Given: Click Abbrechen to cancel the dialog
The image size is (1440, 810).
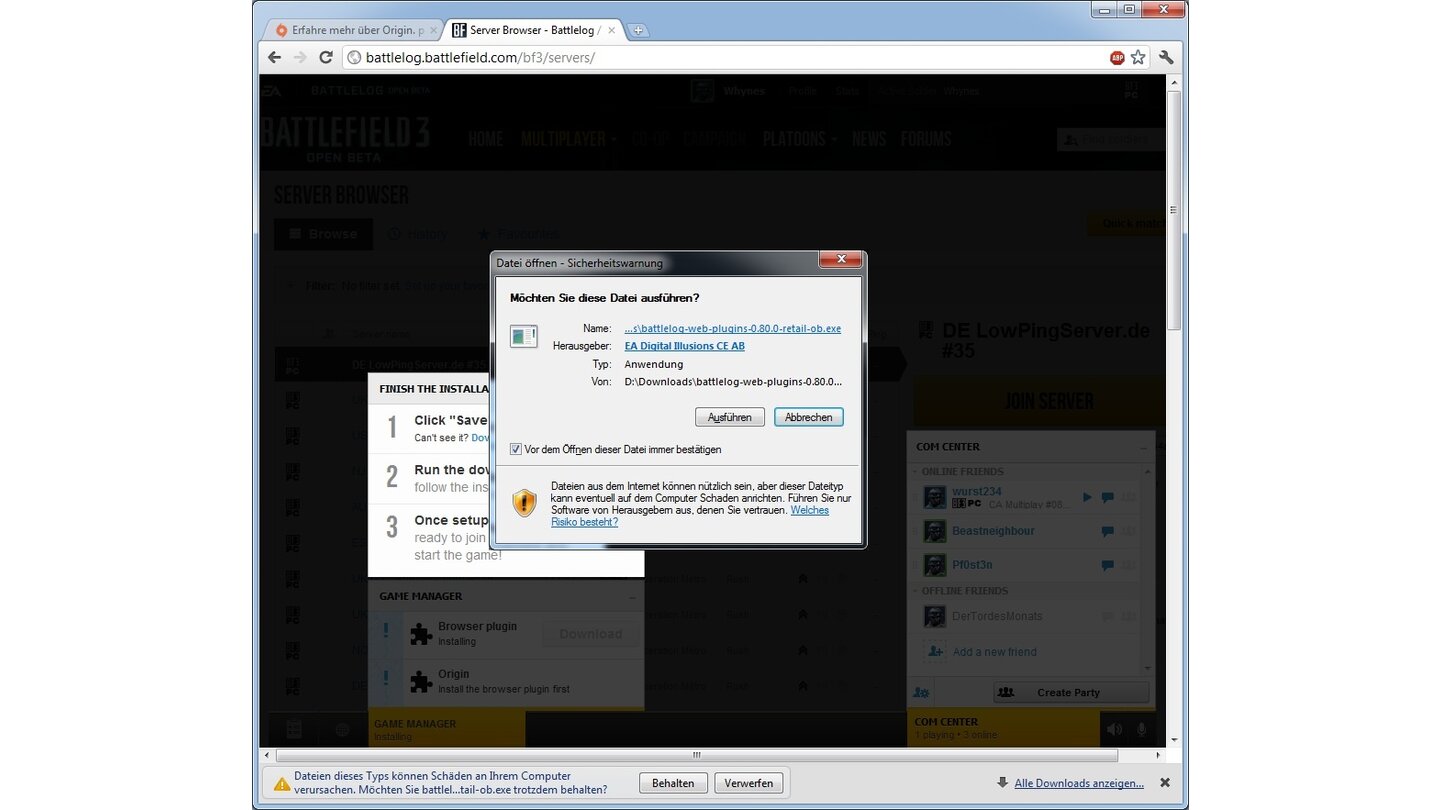Looking at the screenshot, I should click(808, 417).
